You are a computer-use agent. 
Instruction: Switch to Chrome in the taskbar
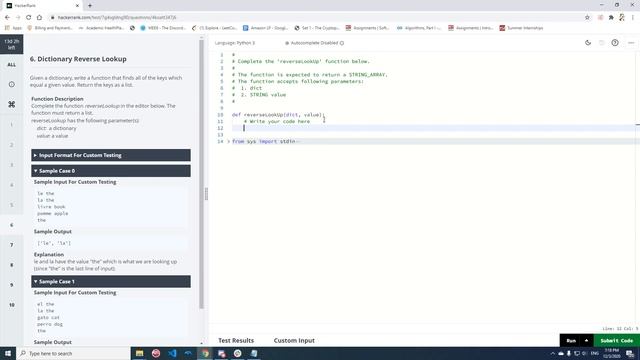click(x=205, y=353)
